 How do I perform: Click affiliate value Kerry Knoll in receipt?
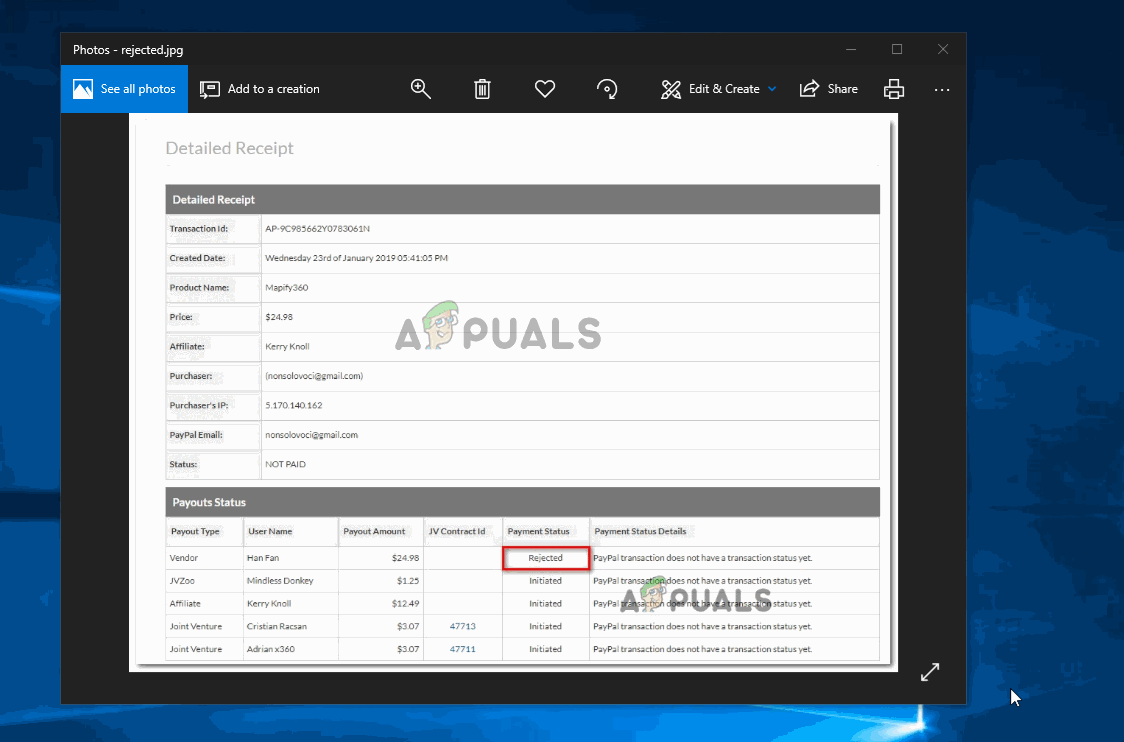tap(287, 346)
